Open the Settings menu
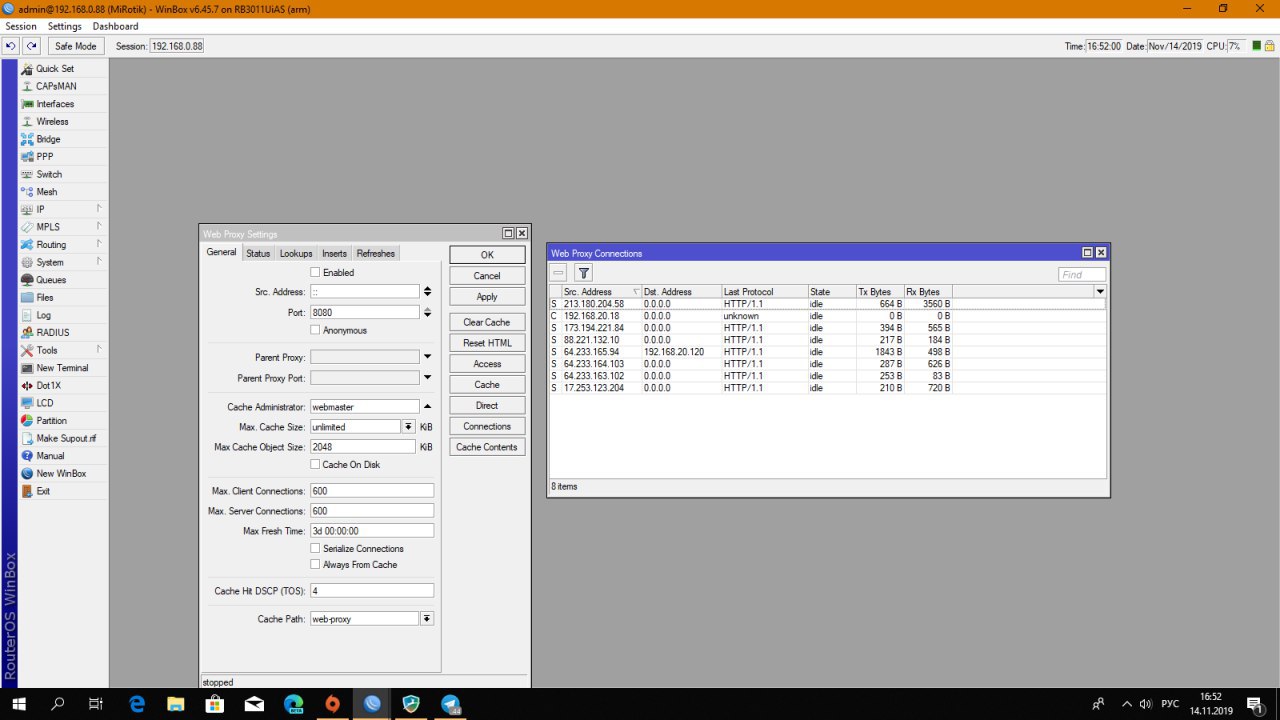The height and width of the screenshot is (720, 1280). point(65,26)
